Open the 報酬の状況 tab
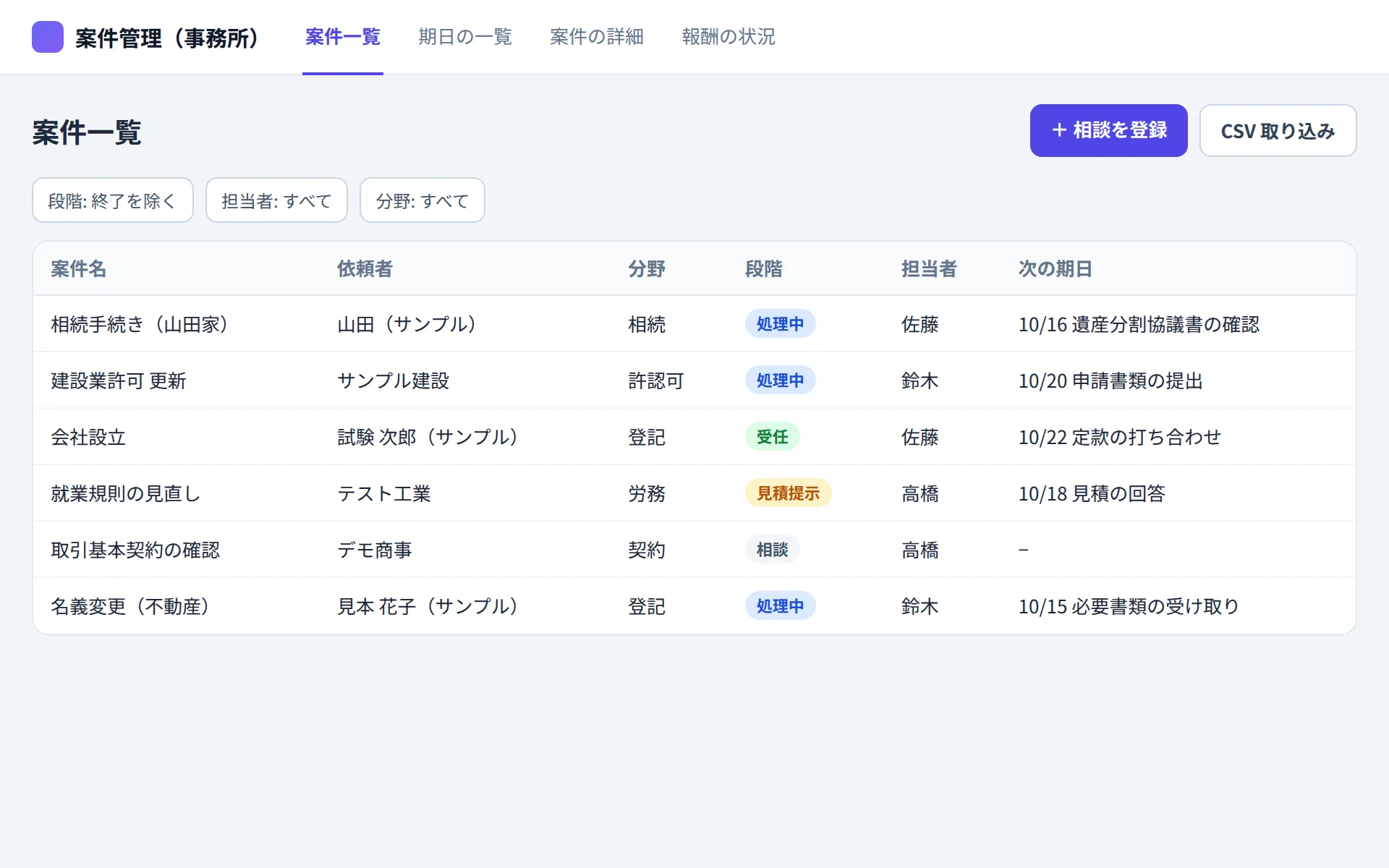 729,37
